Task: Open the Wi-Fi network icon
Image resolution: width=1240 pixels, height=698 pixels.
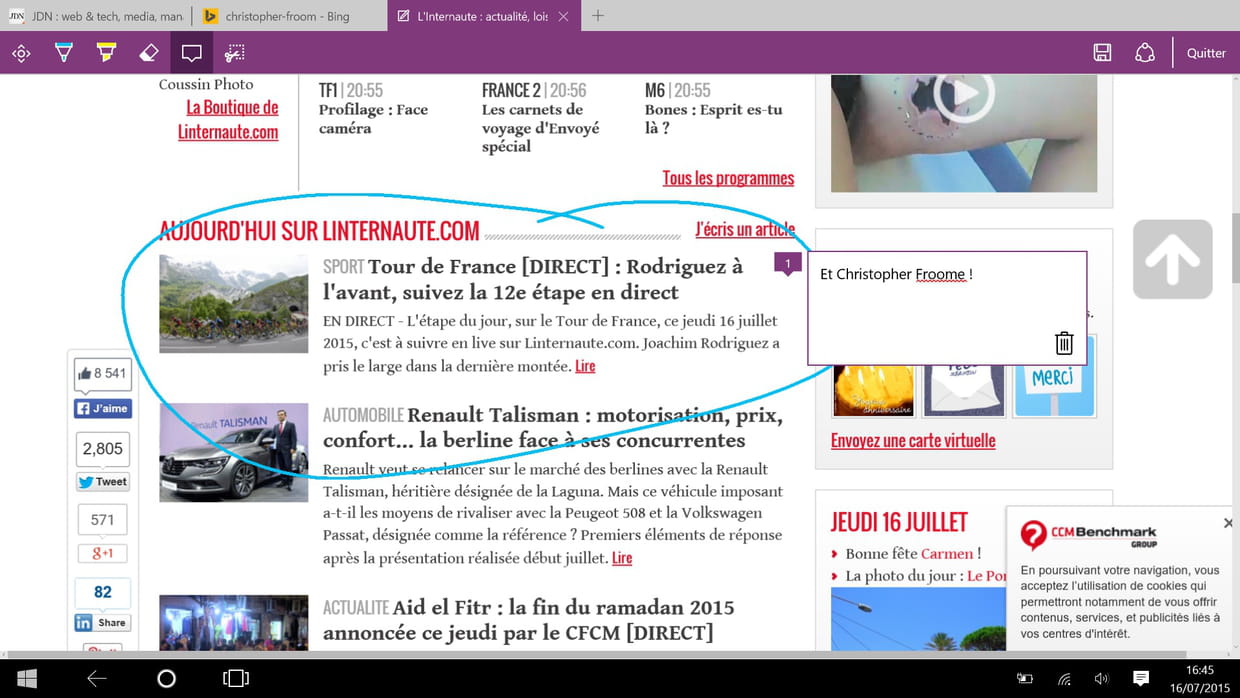Action: (1064, 680)
